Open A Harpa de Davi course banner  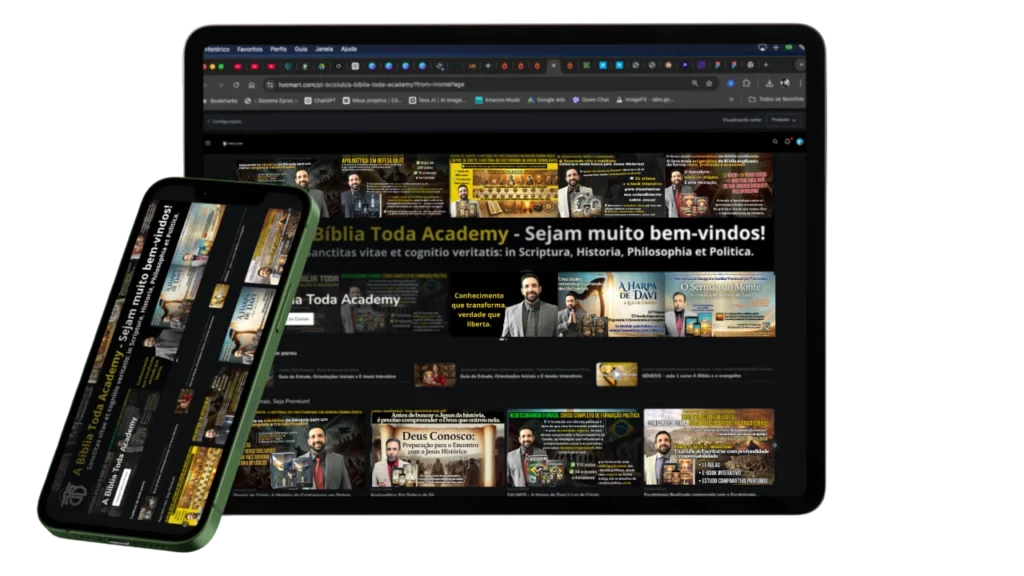(611, 305)
